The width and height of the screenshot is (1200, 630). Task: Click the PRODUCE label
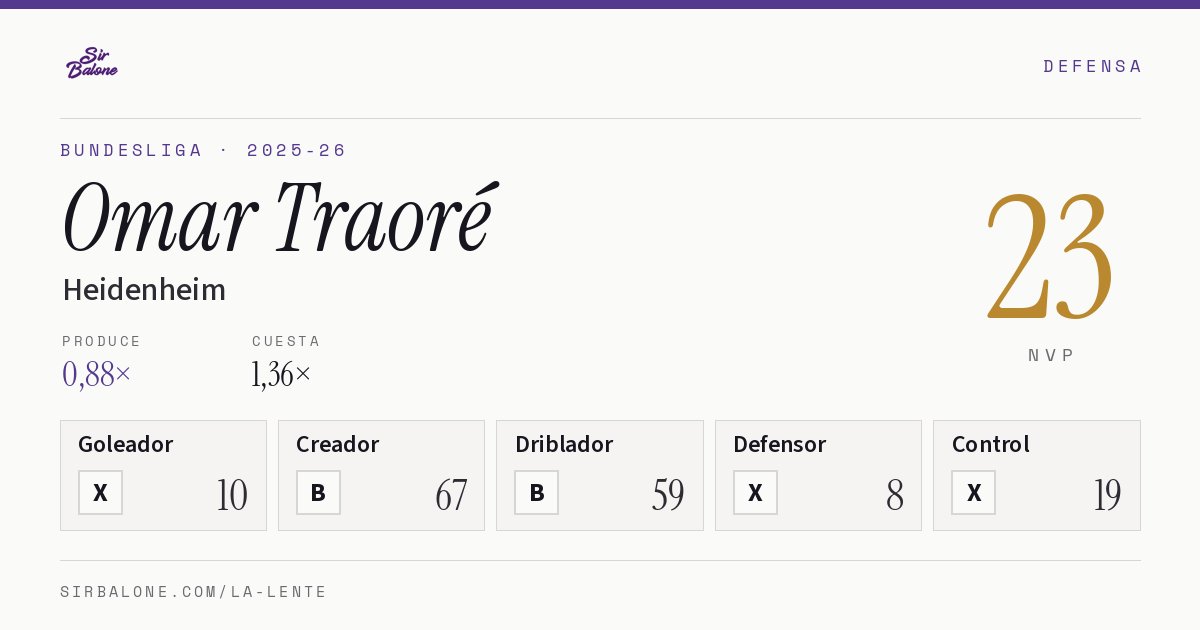102,341
